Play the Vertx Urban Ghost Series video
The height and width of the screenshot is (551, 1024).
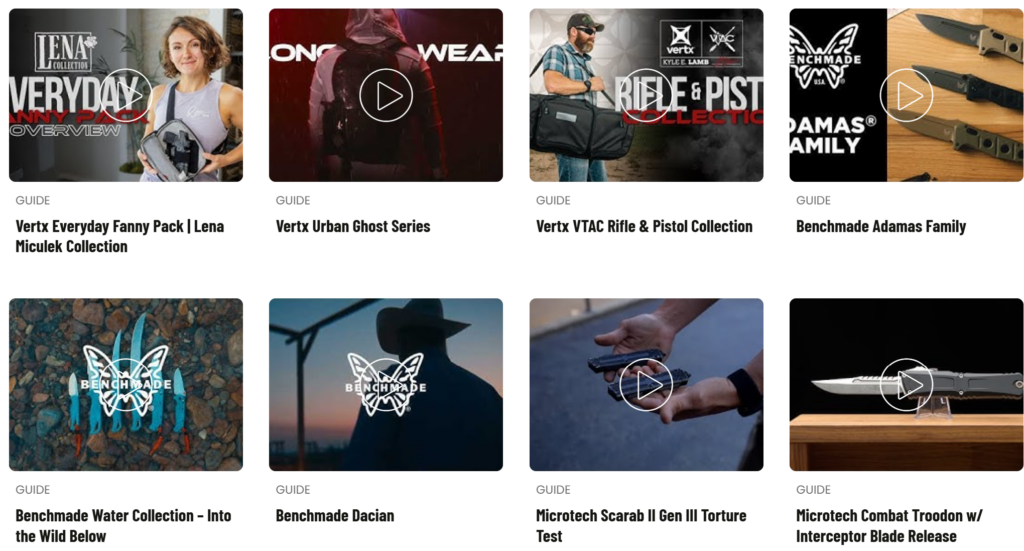pyautogui.click(x=386, y=95)
